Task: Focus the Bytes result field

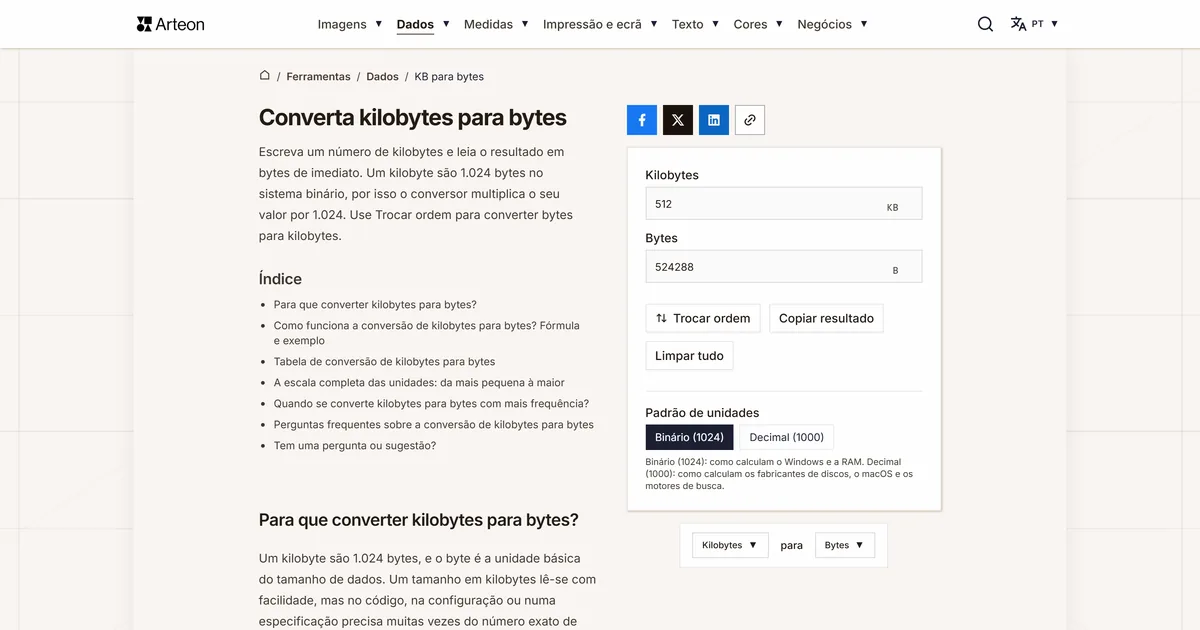Action: tap(784, 267)
